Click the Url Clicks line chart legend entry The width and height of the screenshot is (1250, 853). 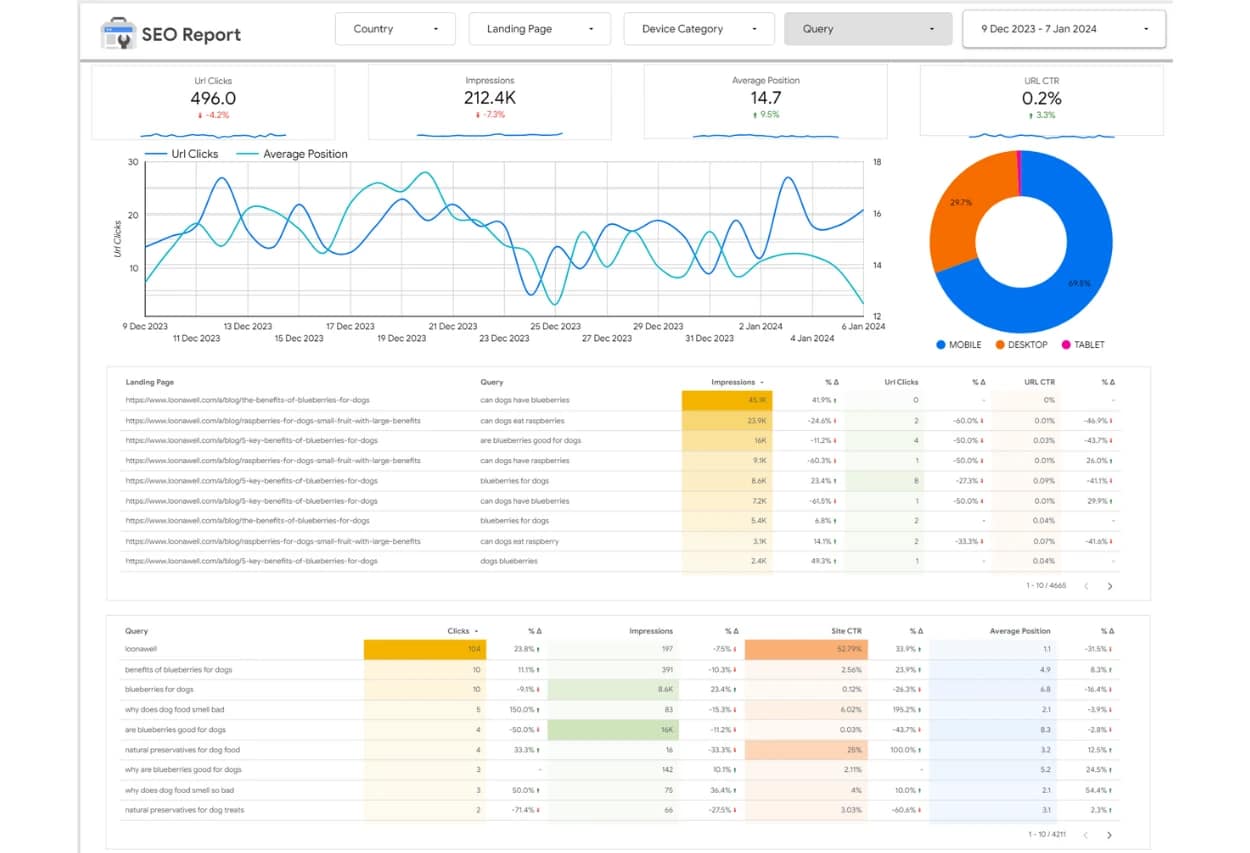(182, 154)
